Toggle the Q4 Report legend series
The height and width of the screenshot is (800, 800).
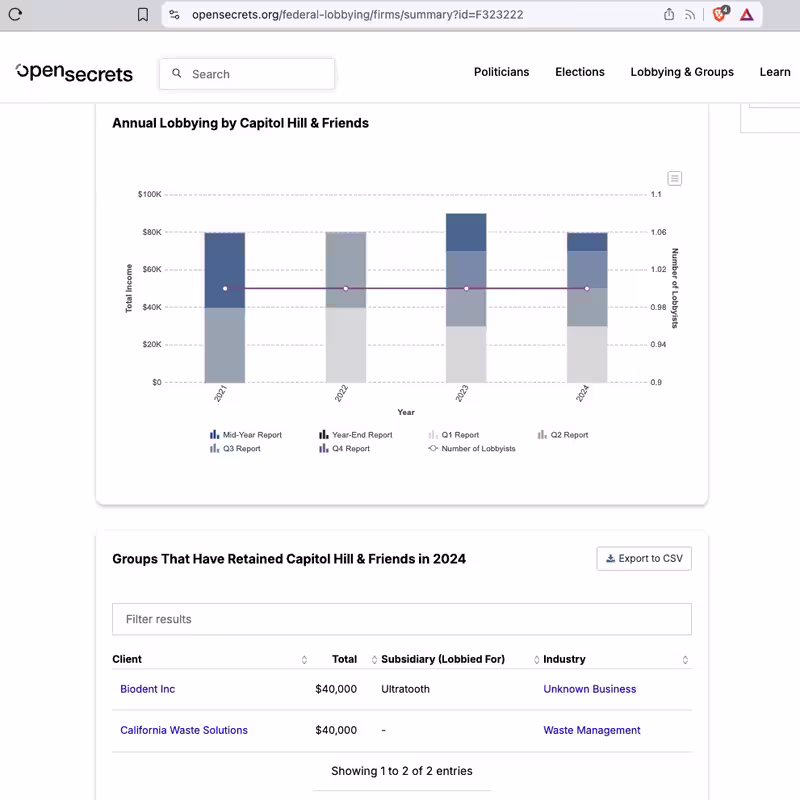pyautogui.click(x=344, y=448)
